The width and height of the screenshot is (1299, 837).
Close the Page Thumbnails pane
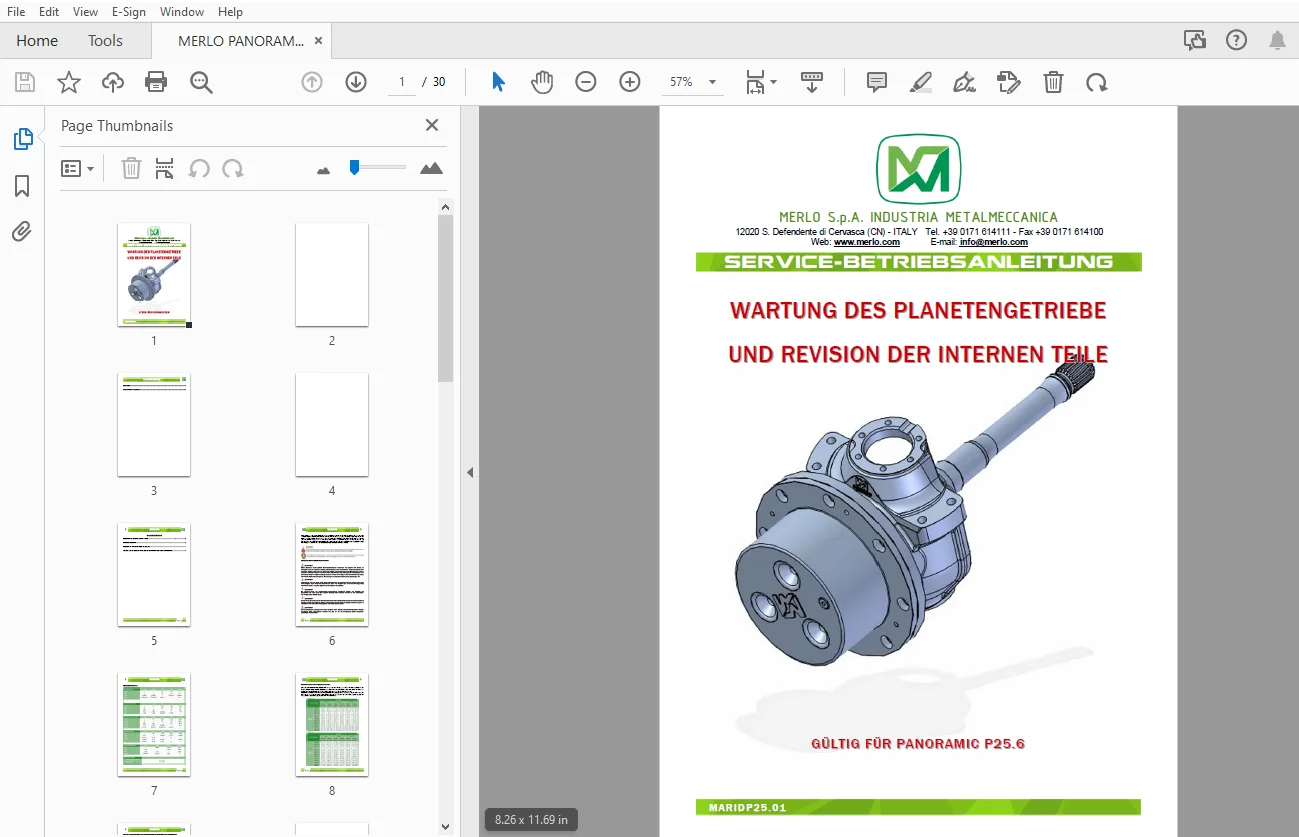(432, 125)
